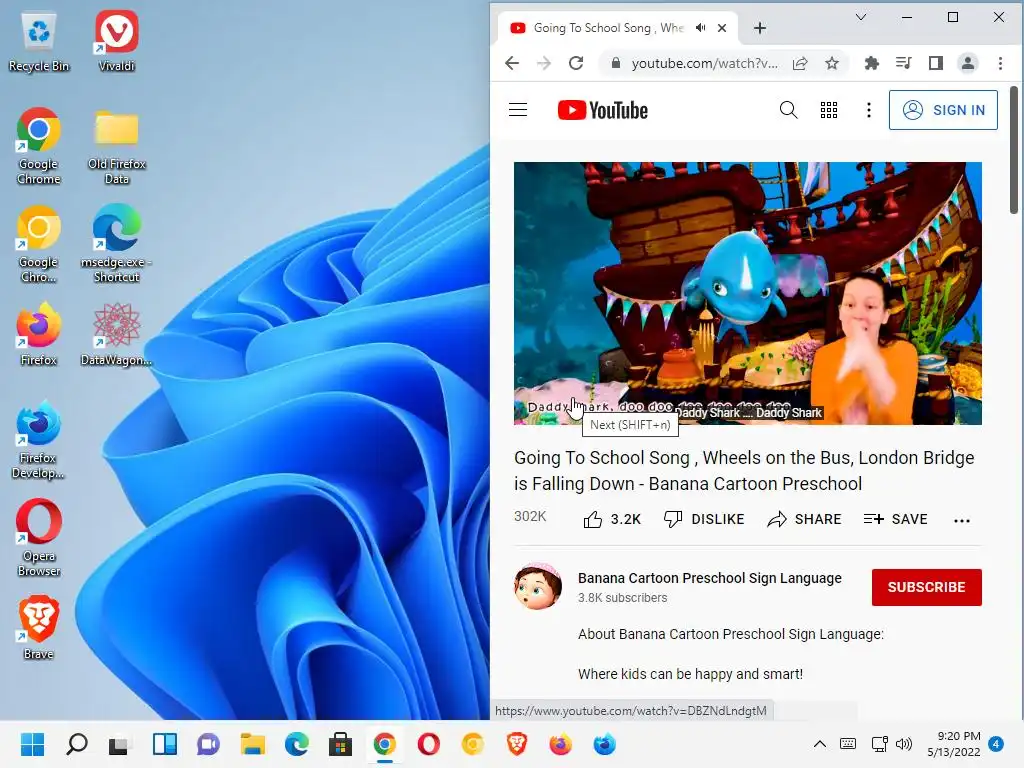Open Microsoft Store on taskbar
The image size is (1024, 768).
click(340, 744)
